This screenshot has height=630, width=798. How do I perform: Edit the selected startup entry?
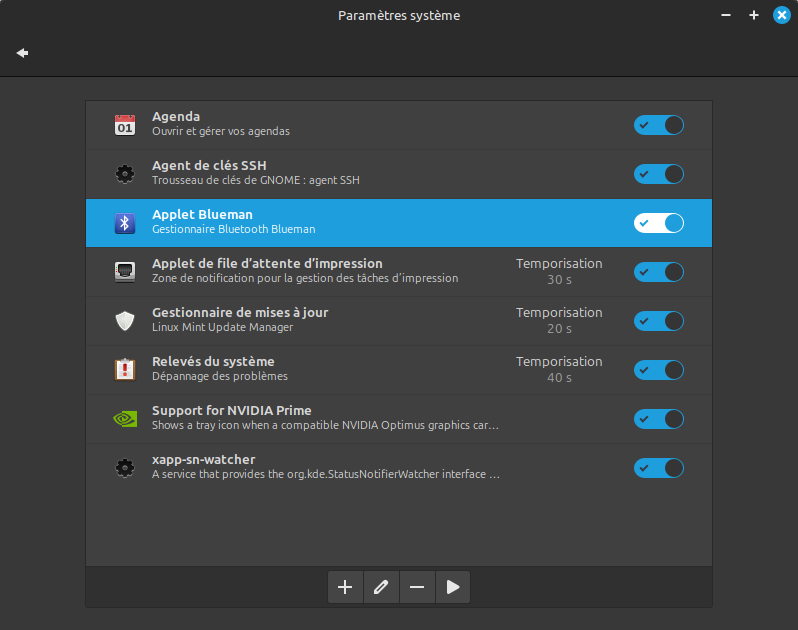[x=381, y=588]
